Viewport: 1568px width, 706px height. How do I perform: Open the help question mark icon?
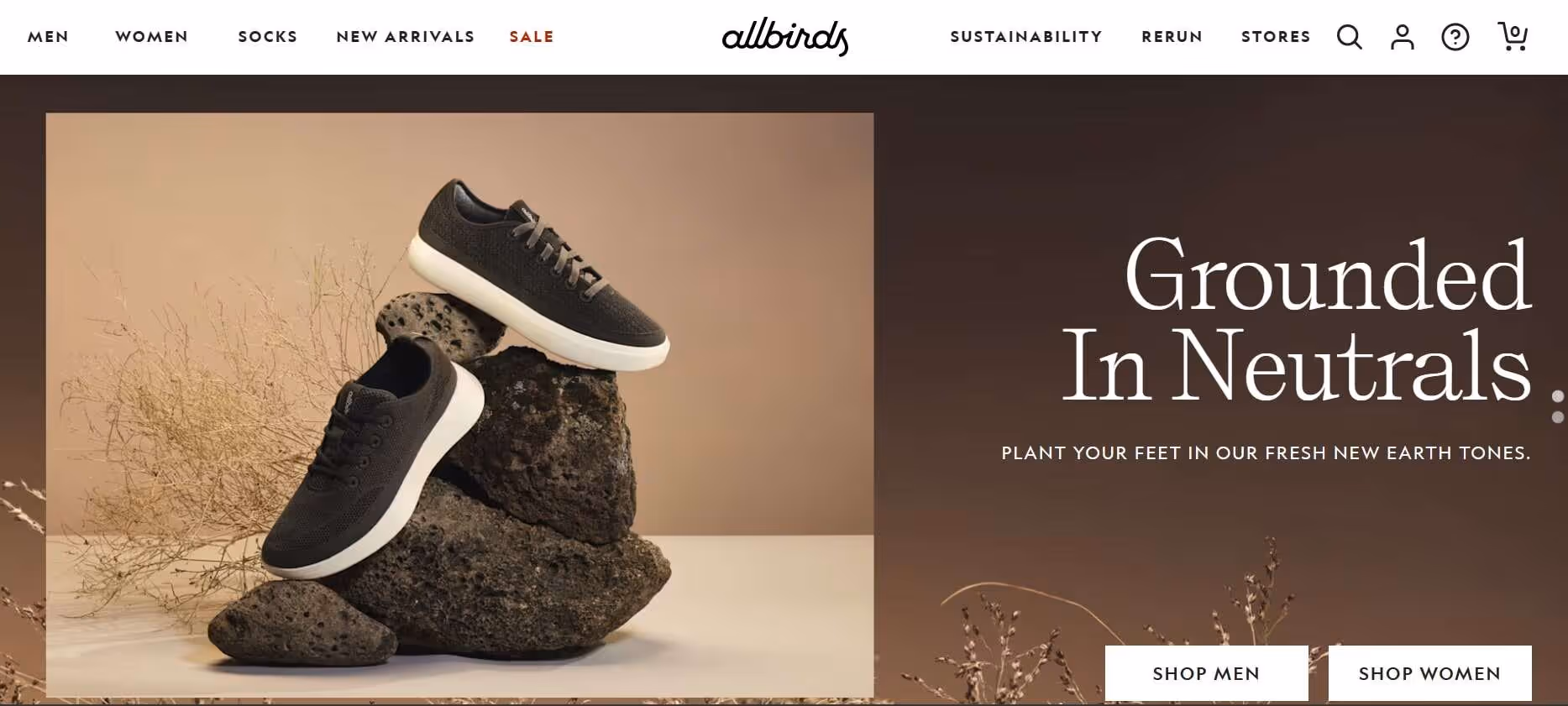tap(1455, 37)
